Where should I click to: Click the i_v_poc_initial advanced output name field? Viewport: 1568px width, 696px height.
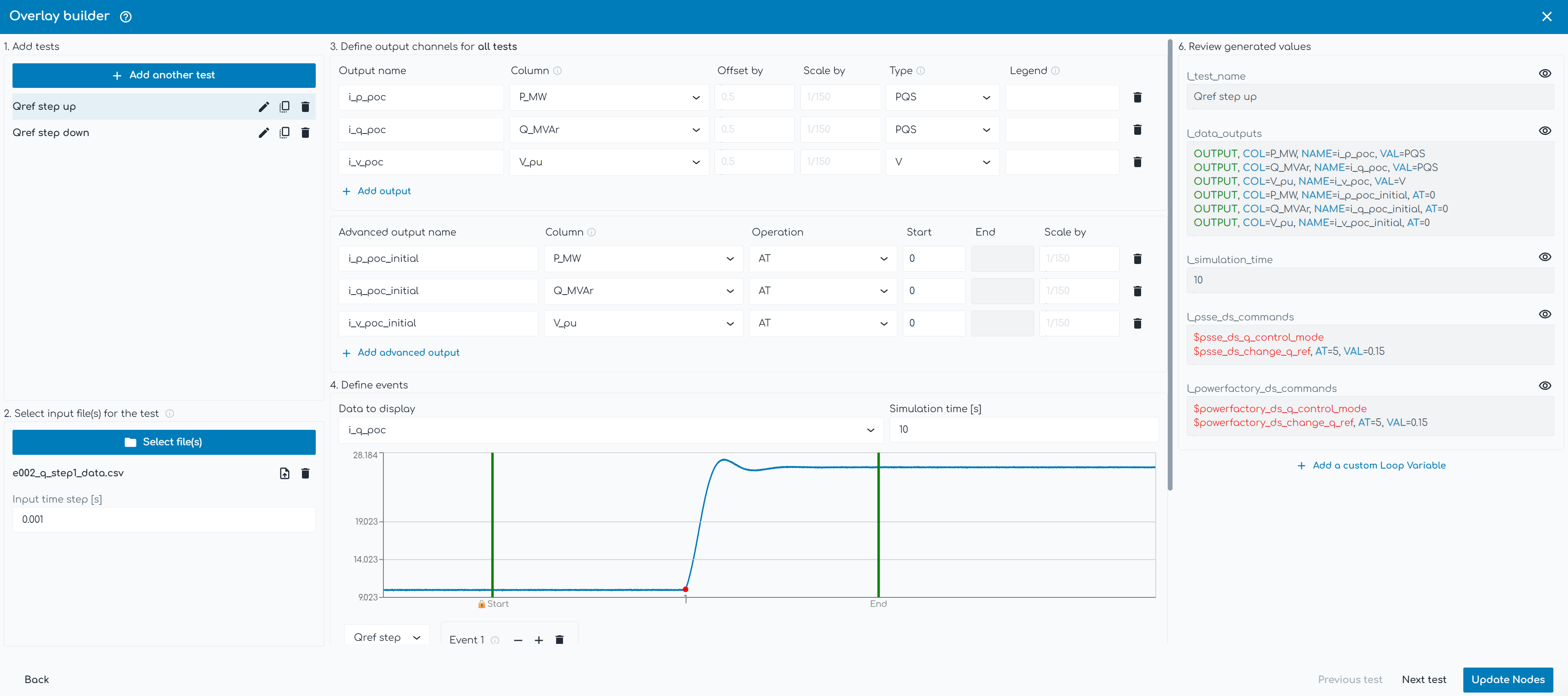(438, 323)
